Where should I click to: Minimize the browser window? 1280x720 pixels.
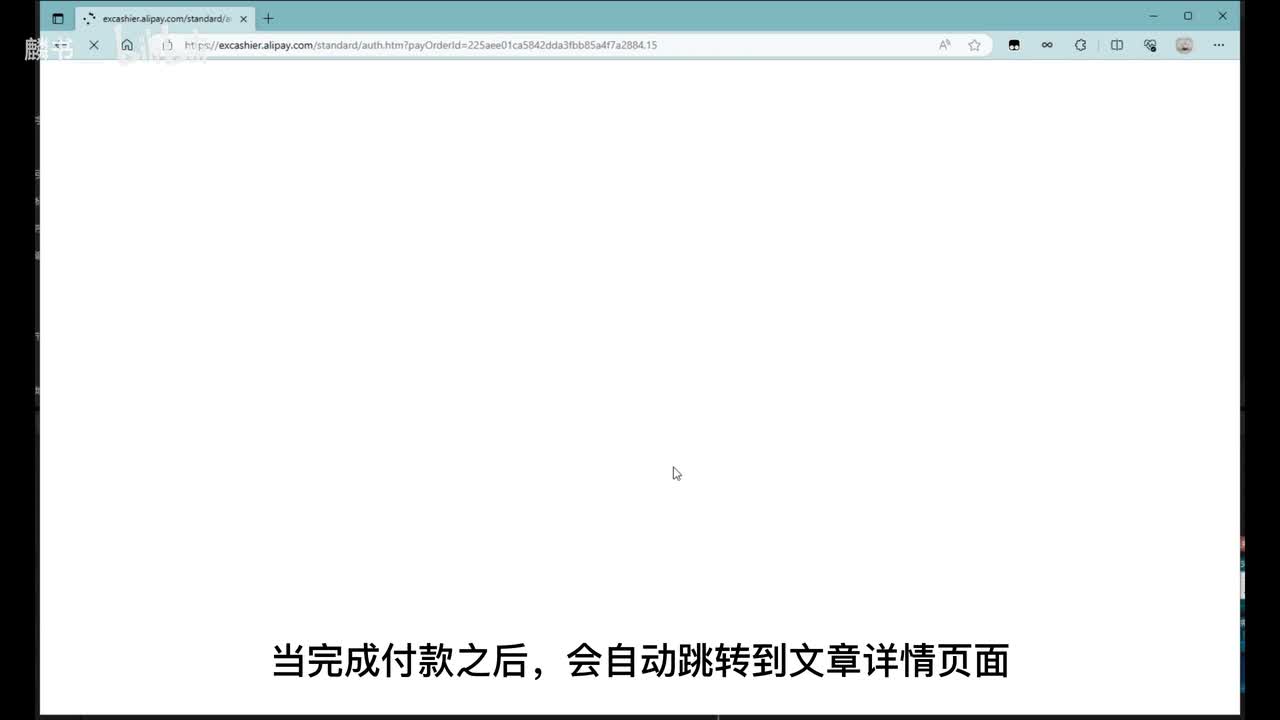1154,16
